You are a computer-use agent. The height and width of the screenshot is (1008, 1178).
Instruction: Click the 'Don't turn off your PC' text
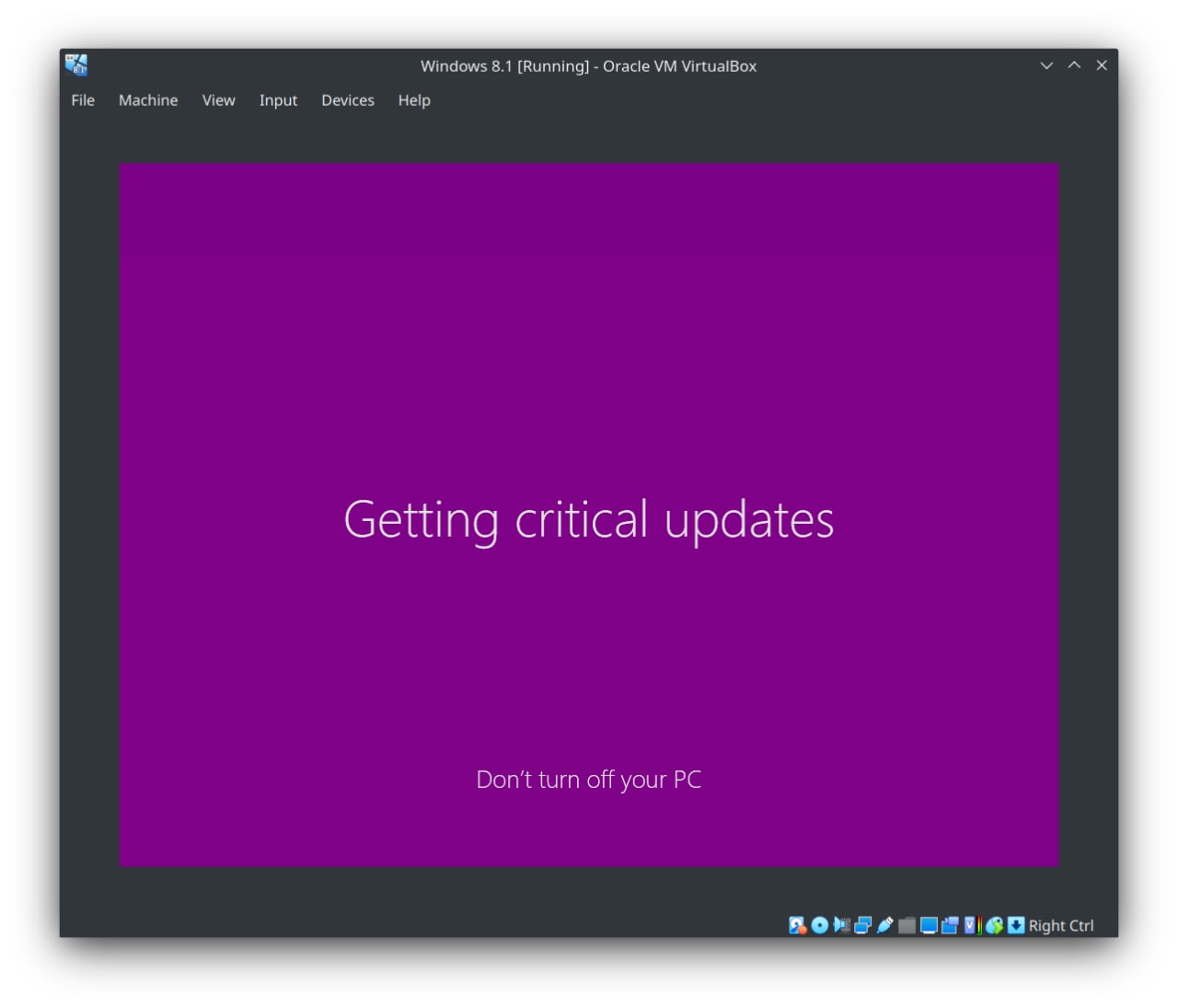pyautogui.click(x=589, y=780)
